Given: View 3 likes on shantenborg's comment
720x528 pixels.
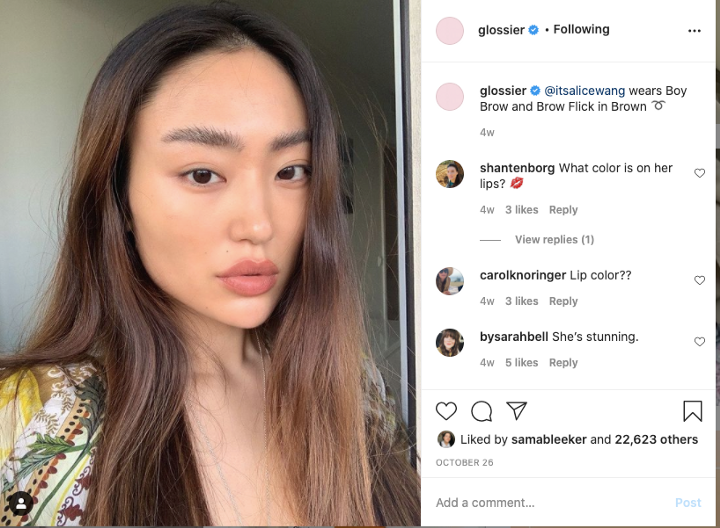Looking at the screenshot, I should (522, 210).
